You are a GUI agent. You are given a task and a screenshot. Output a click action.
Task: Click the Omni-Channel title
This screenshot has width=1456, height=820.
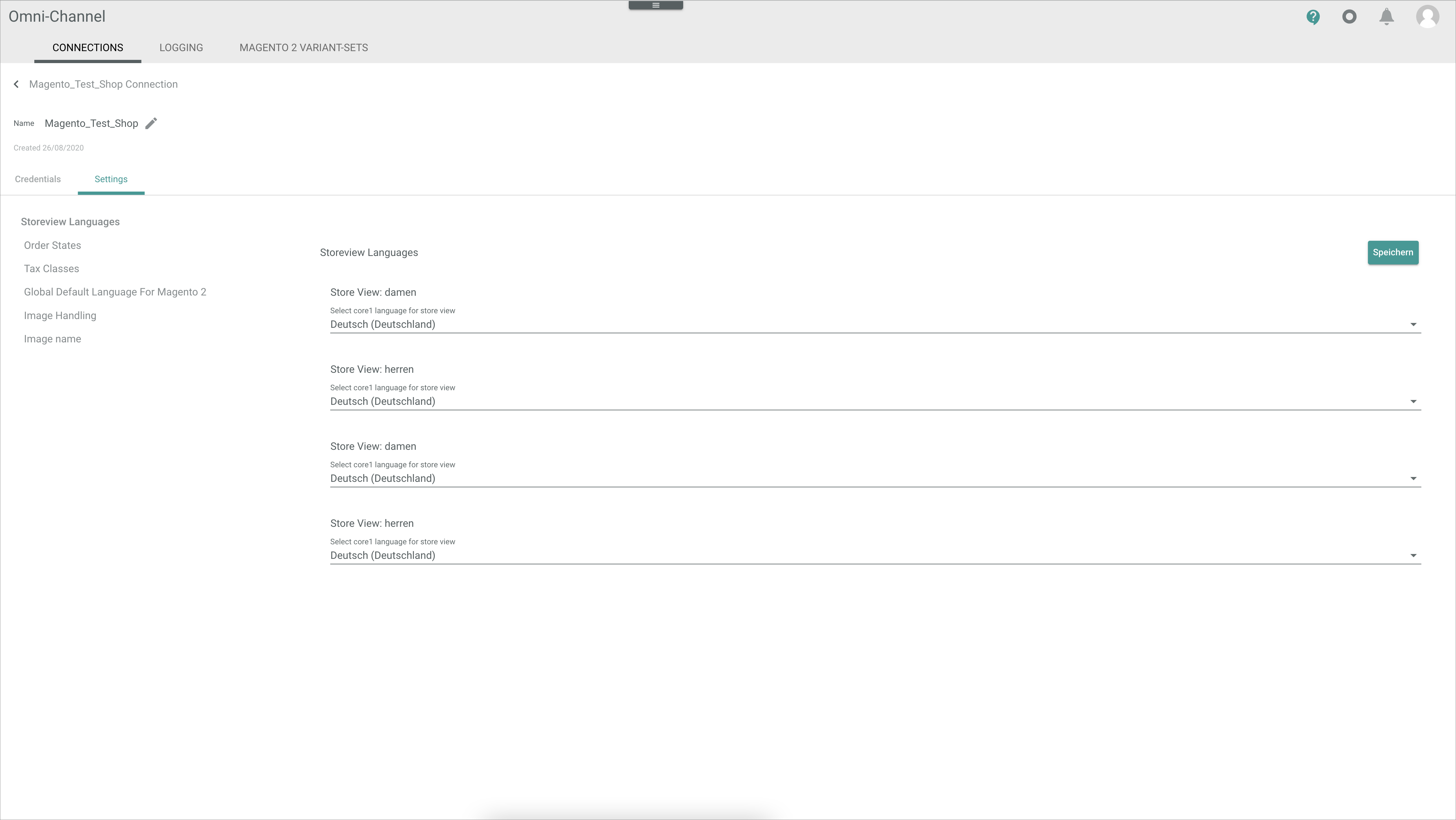57,17
